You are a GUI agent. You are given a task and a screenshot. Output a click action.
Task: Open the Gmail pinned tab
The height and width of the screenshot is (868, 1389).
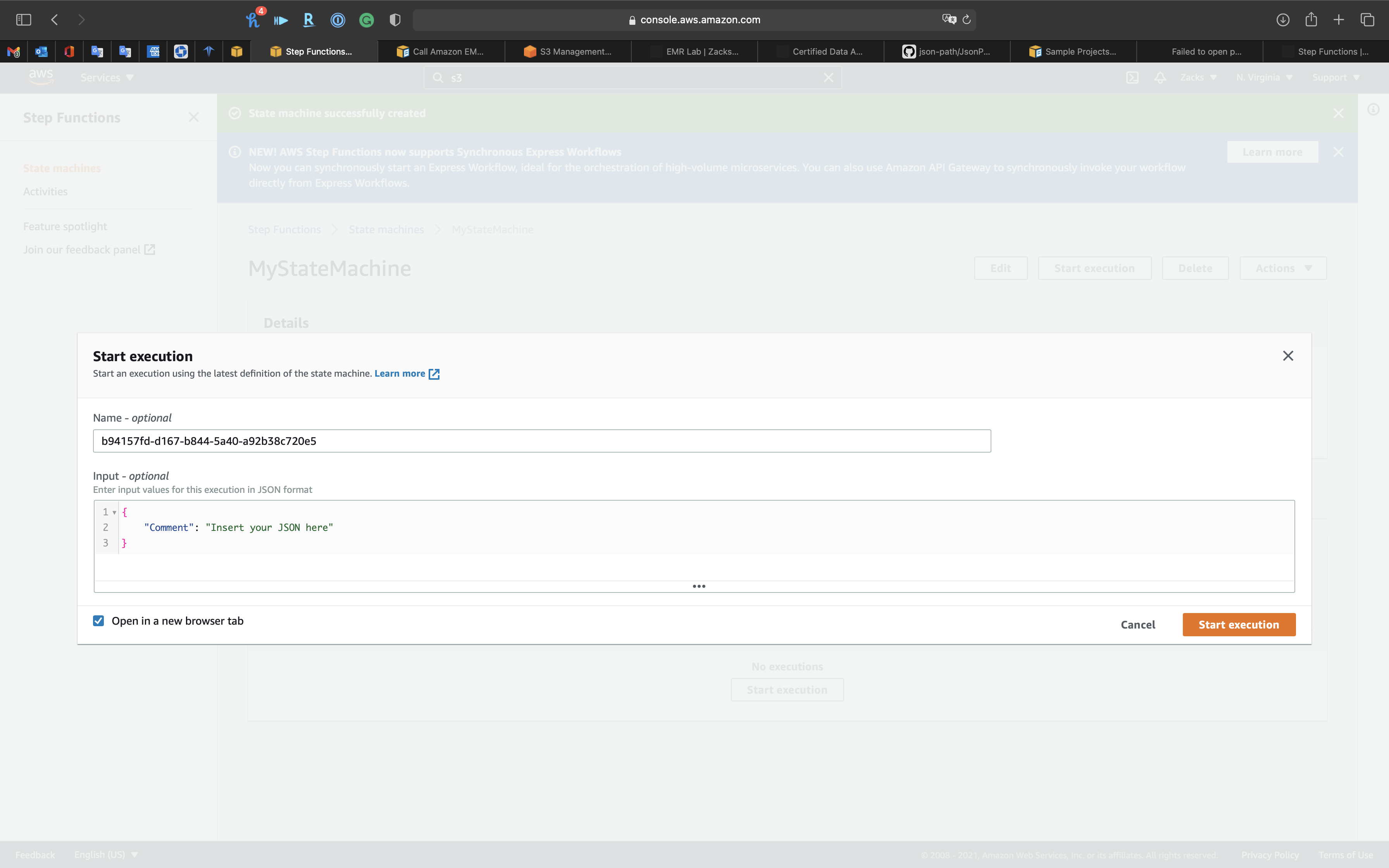pyautogui.click(x=14, y=52)
